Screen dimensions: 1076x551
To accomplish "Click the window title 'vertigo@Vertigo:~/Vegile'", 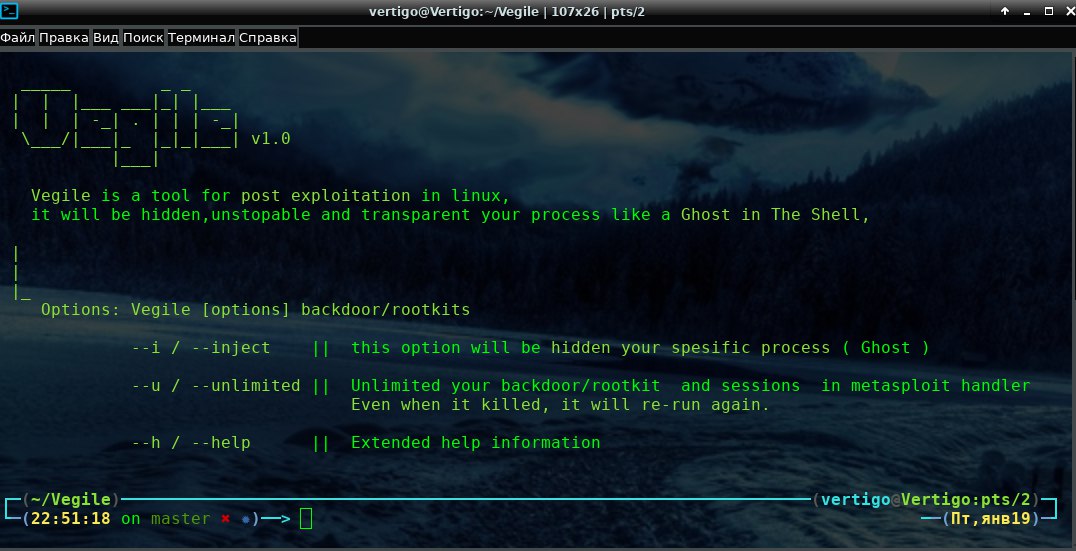I will pyautogui.click(x=454, y=12).
